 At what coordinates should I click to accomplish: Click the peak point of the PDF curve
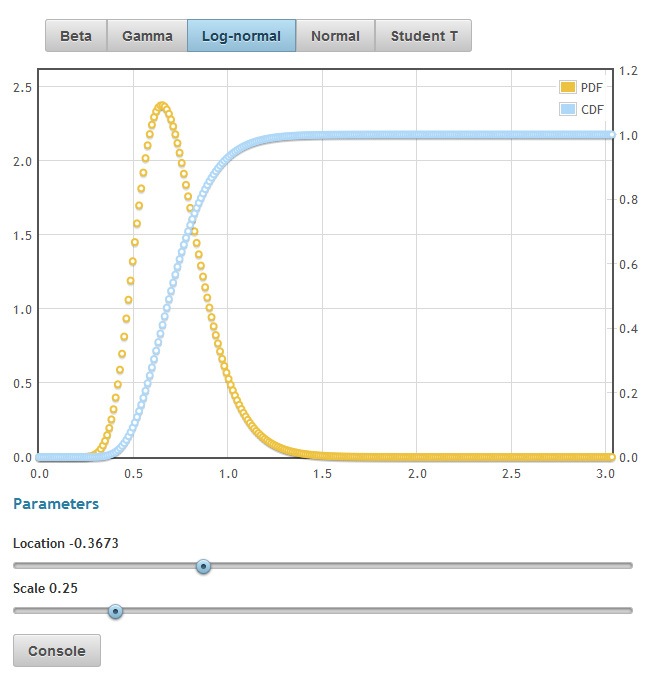[x=161, y=106]
